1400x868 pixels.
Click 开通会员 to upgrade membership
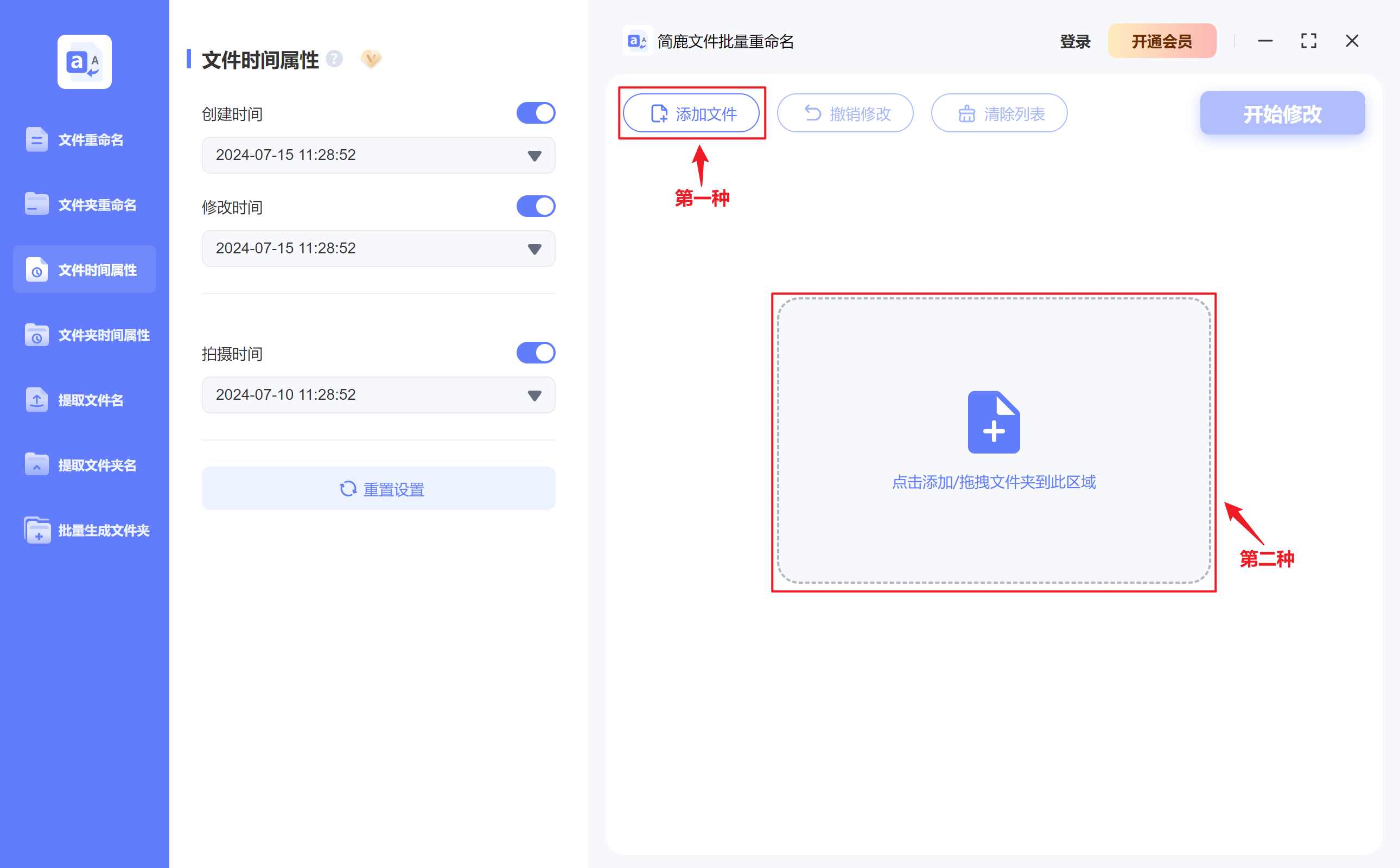pos(1162,41)
